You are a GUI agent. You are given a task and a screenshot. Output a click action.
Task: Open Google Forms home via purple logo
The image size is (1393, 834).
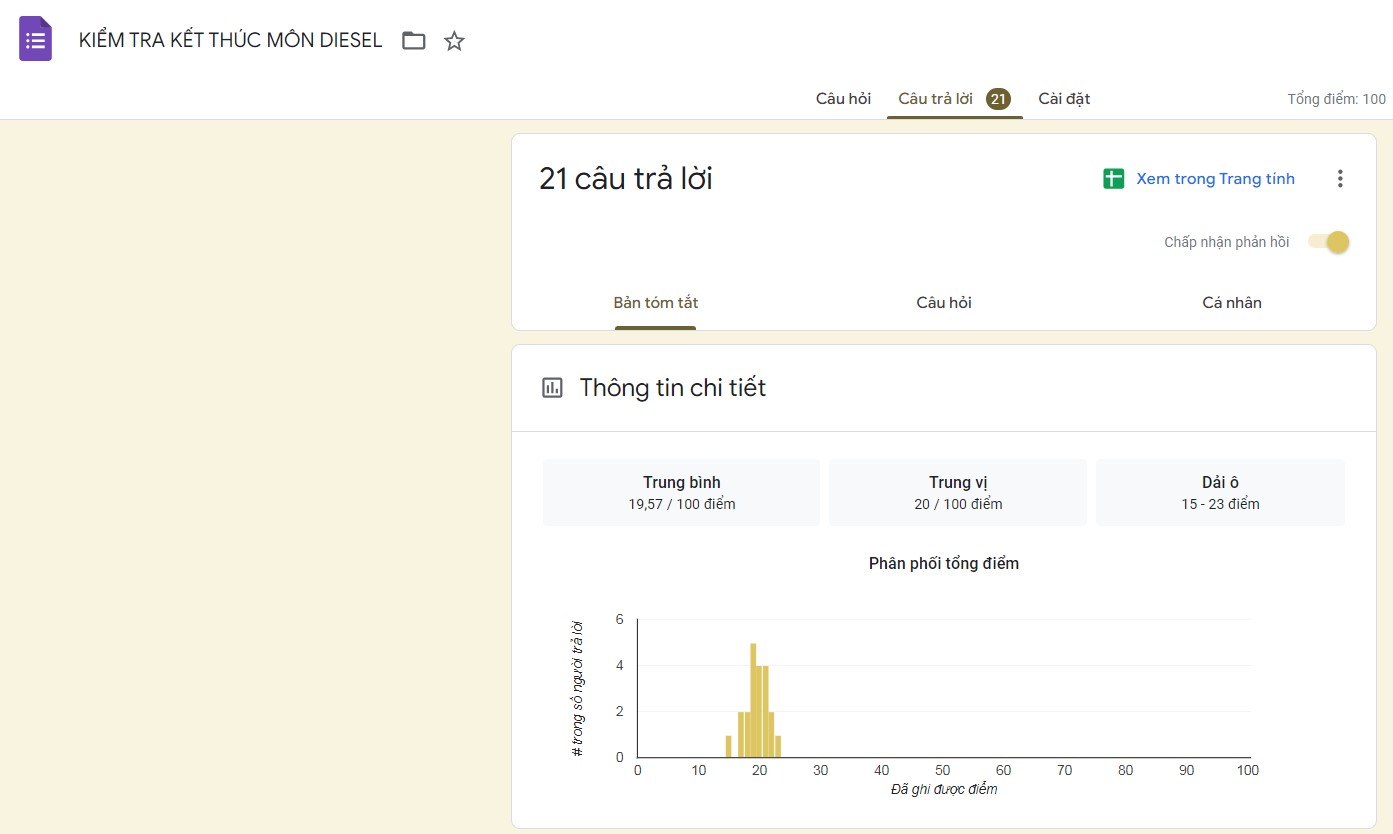(x=35, y=40)
